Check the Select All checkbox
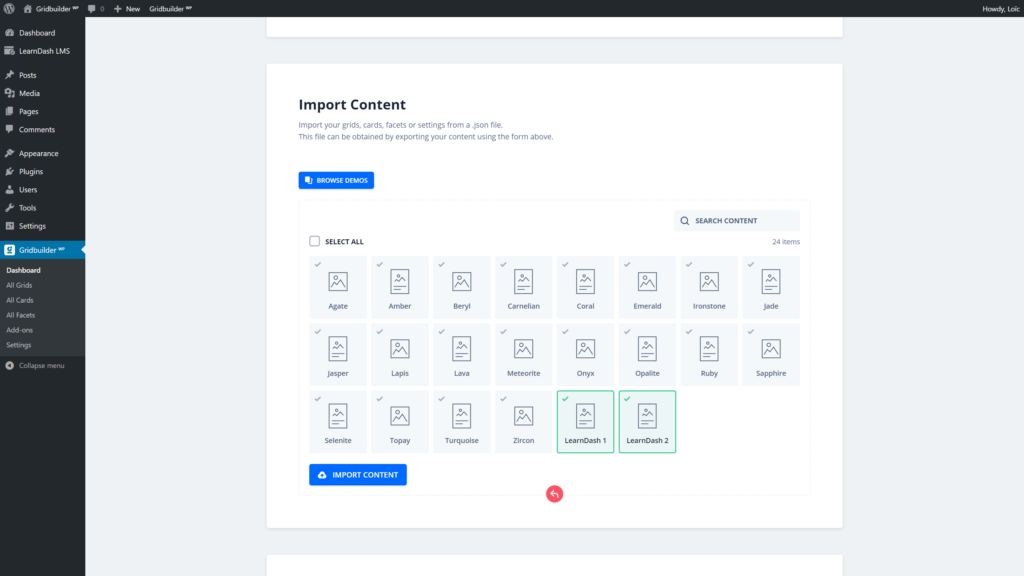 tap(315, 242)
